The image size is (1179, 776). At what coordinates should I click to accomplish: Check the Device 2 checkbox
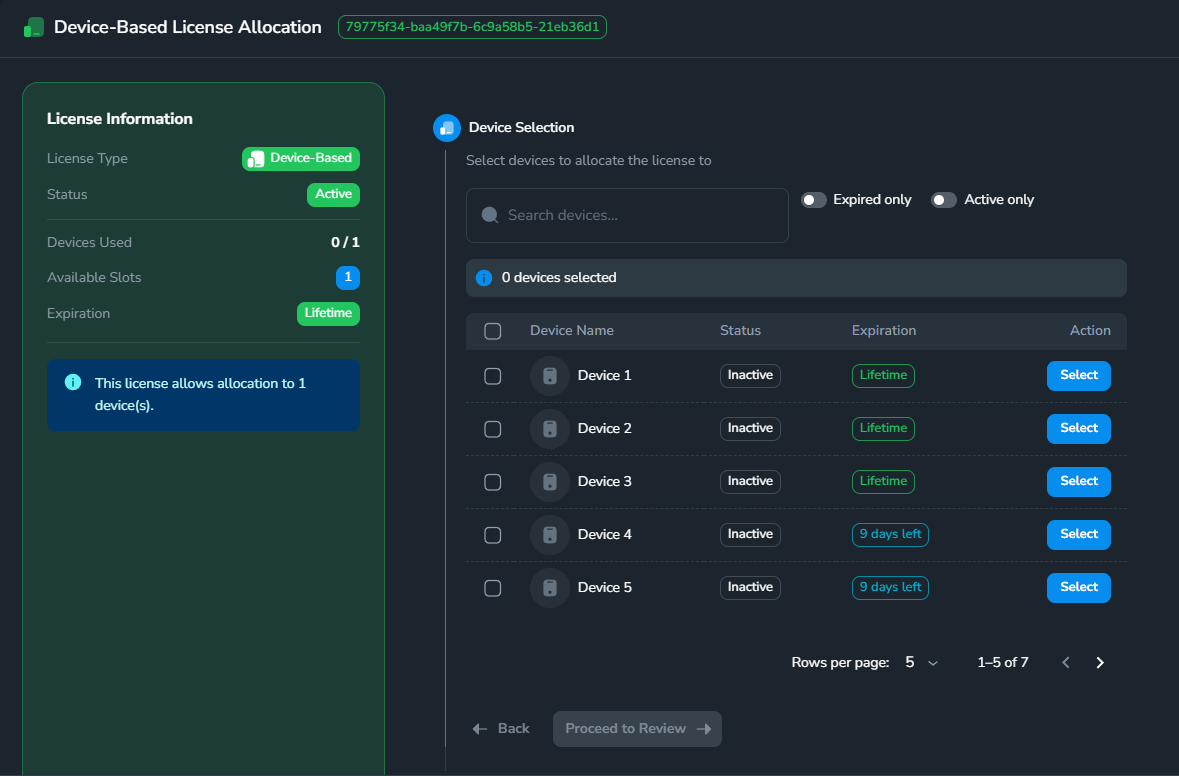(x=493, y=429)
